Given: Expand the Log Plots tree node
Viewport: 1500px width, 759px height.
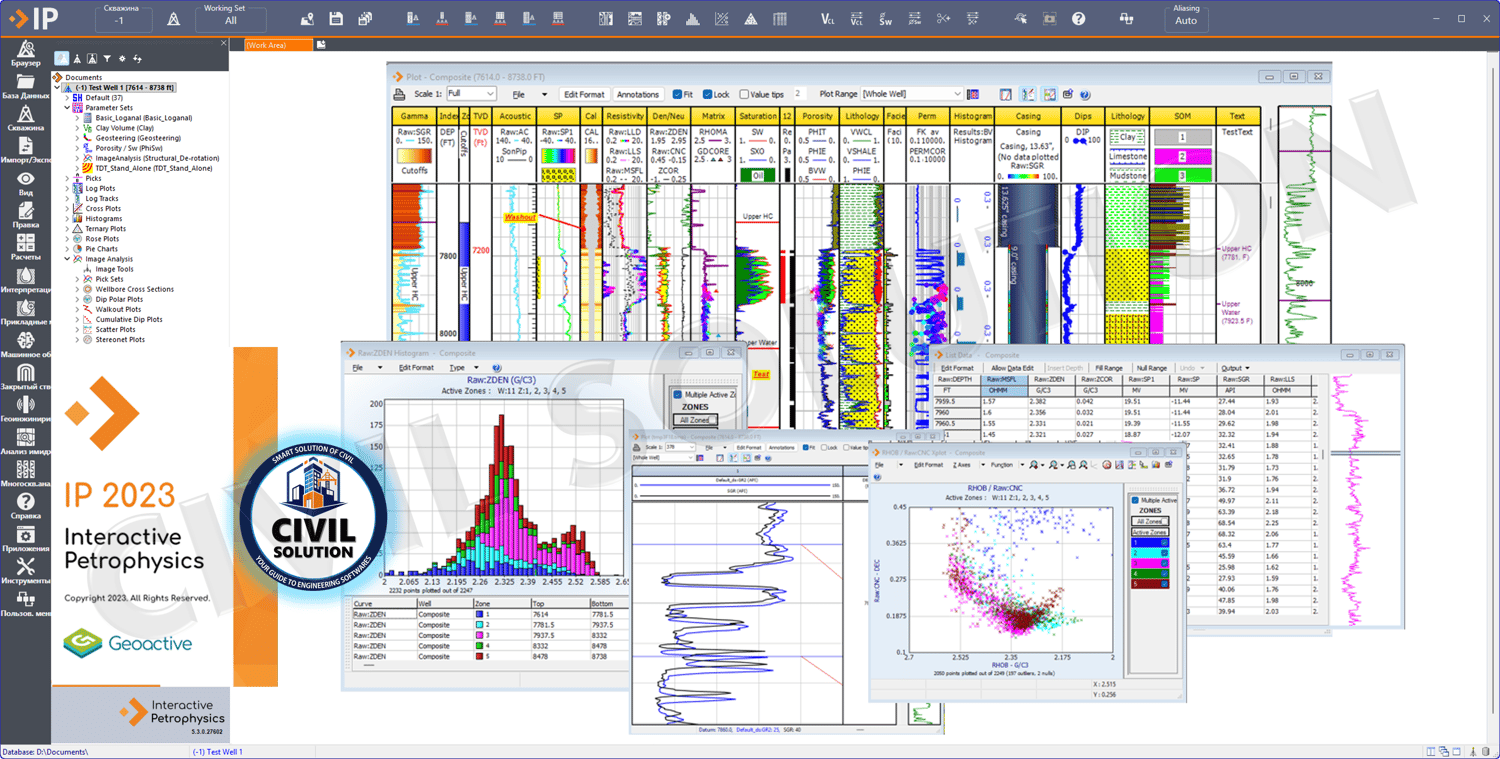Looking at the screenshot, I should coord(67,188).
